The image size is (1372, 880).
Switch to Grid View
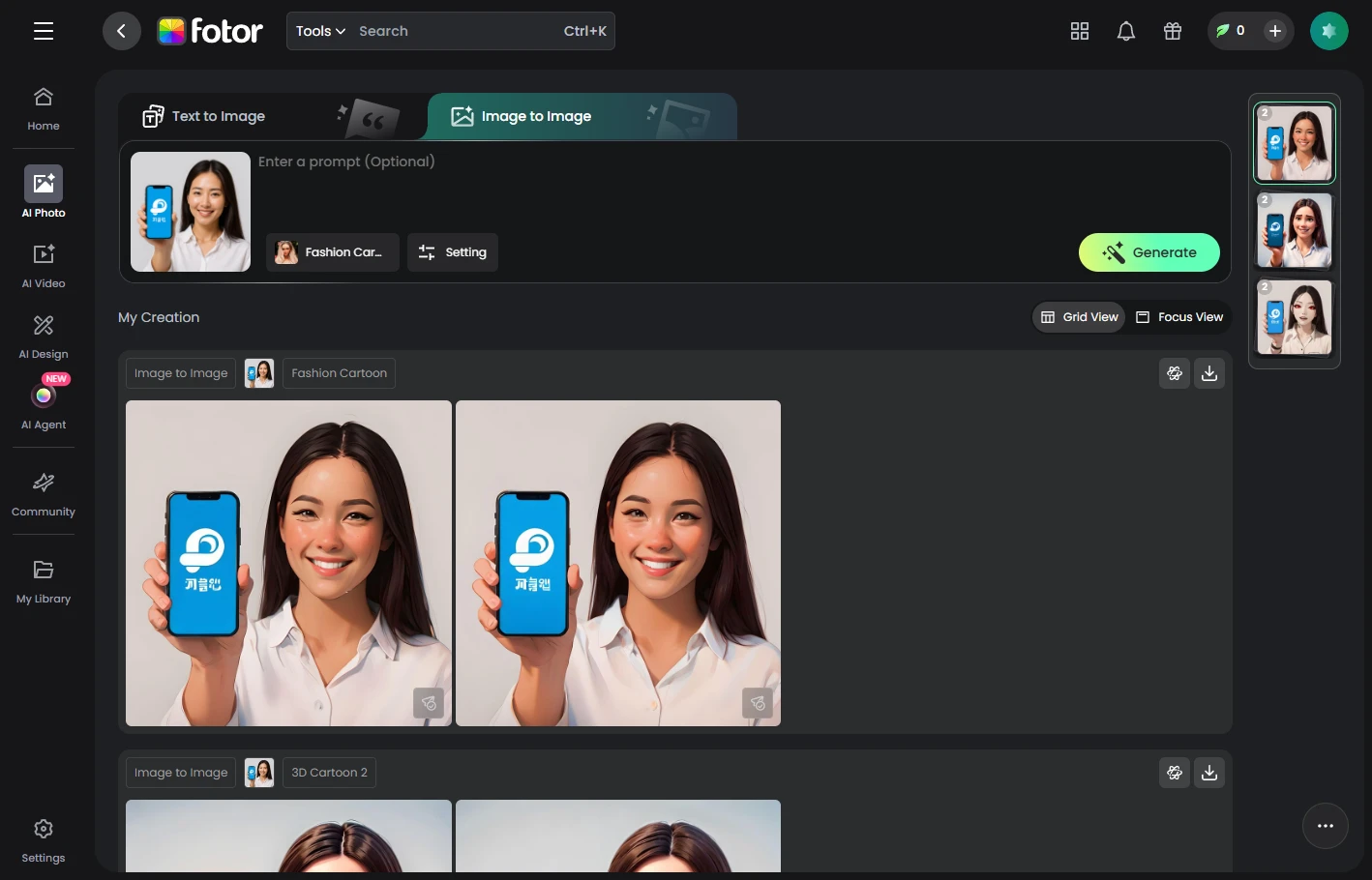tap(1080, 317)
